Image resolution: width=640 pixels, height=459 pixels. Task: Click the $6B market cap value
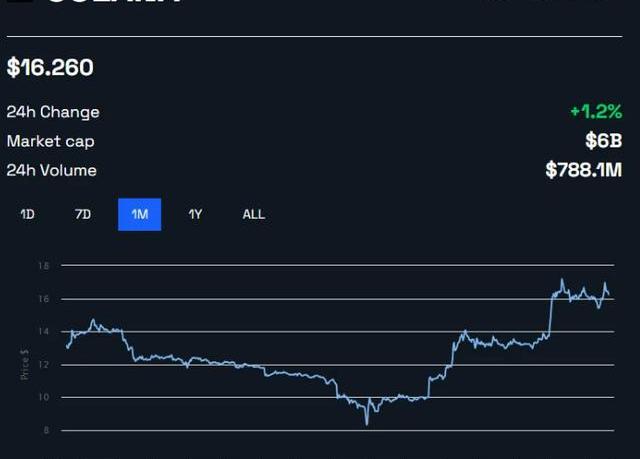(603, 141)
